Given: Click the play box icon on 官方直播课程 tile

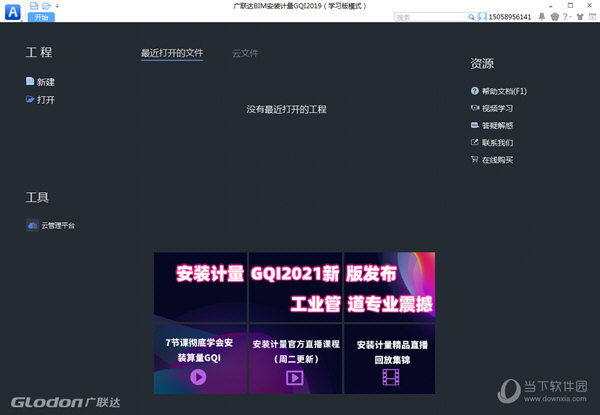Looking at the screenshot, I should click(x=295, y=378).
